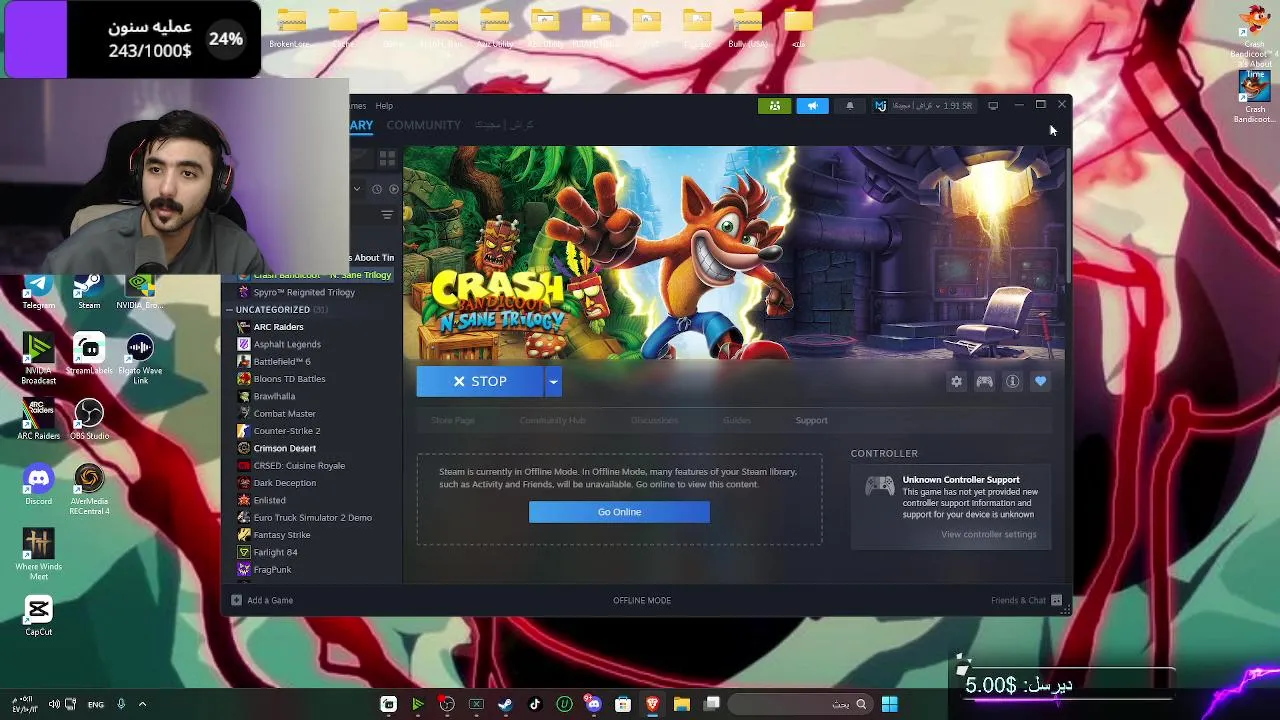1280x720 pixels.
Task: Show hidden tray icons chevron
Action: coord(142,704)
